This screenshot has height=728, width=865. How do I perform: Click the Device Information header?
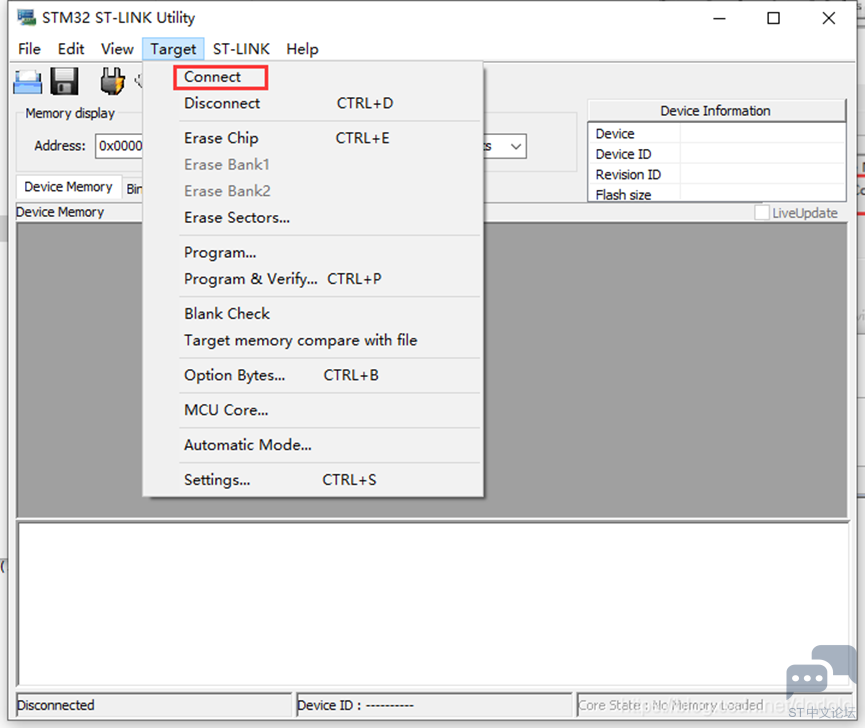(x=716, y=111)
